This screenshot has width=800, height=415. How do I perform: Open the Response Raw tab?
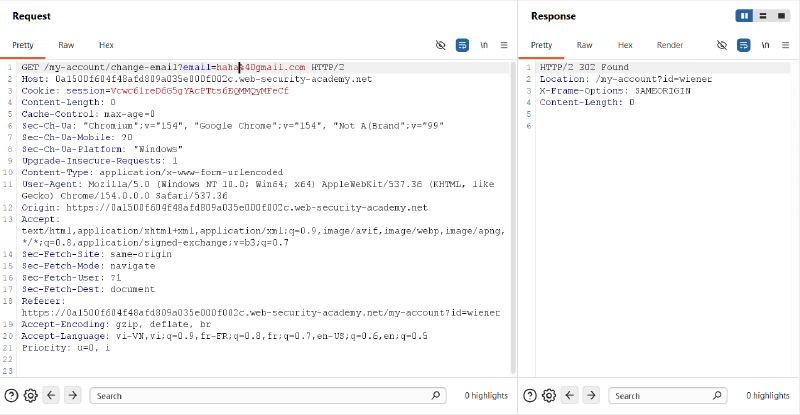584,45
